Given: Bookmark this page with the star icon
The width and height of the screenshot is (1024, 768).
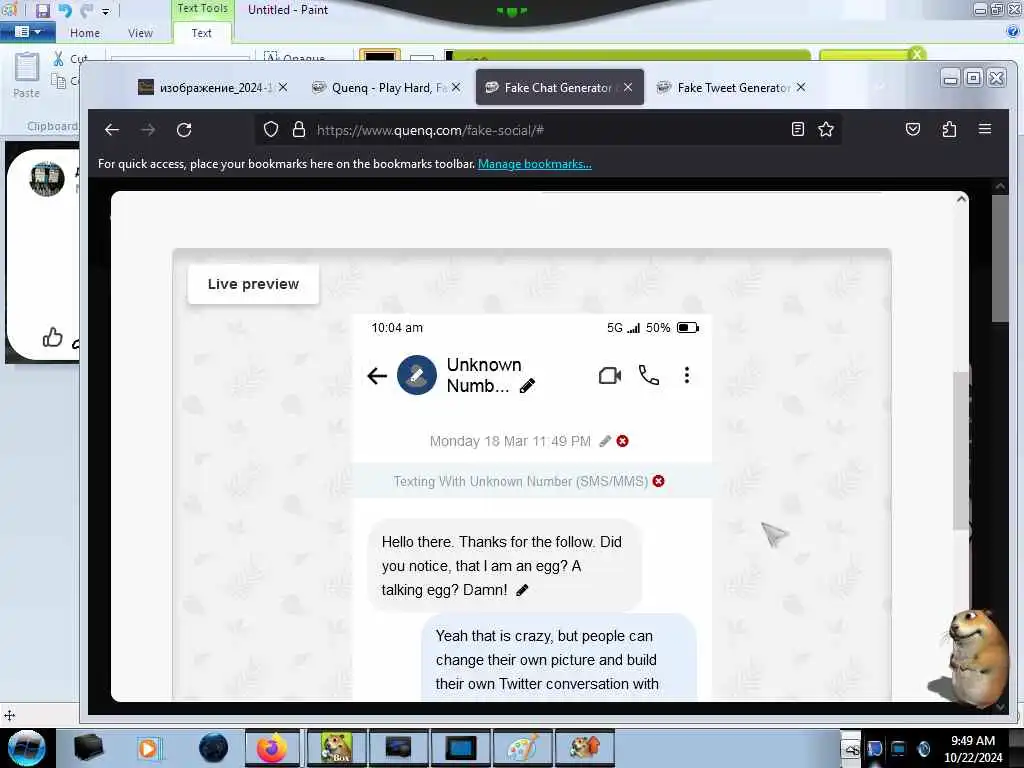Looking at the screenshot, I should 826,129.
